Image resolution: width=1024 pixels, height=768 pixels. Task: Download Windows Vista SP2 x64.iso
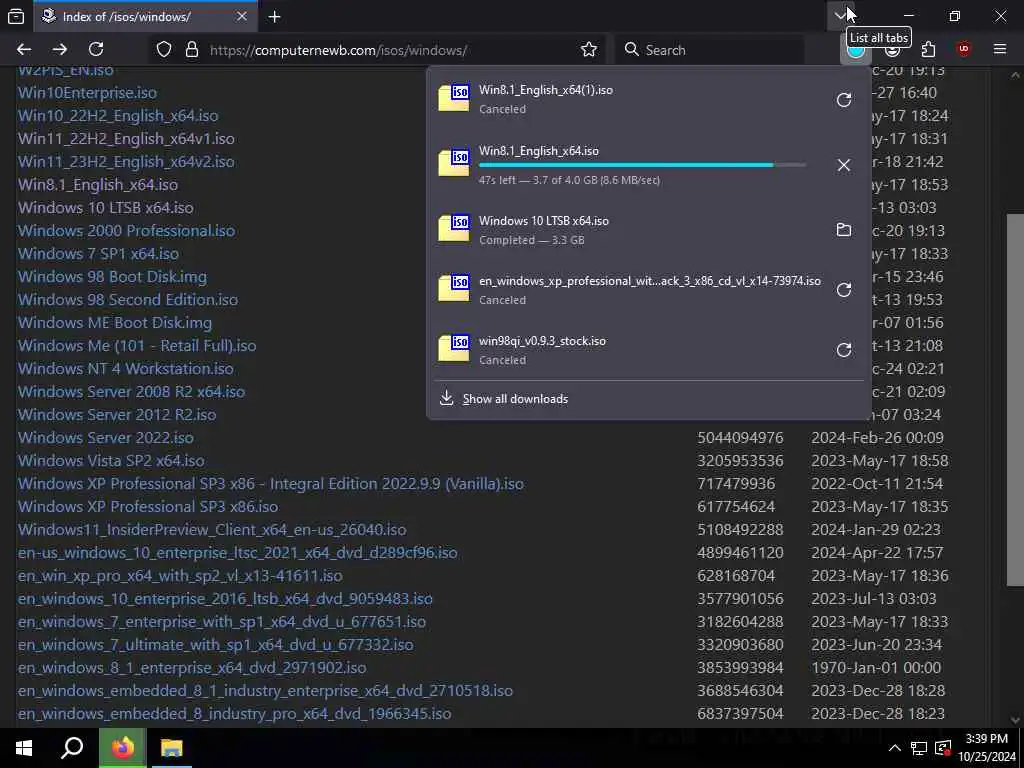pos(111,460)
